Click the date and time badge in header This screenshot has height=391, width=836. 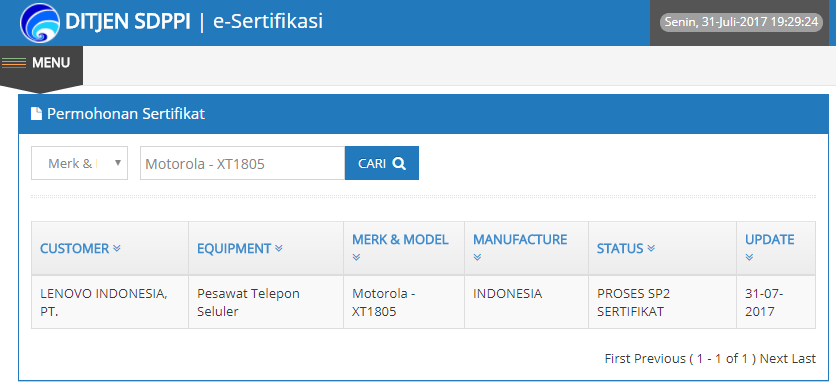pos(741,22)
